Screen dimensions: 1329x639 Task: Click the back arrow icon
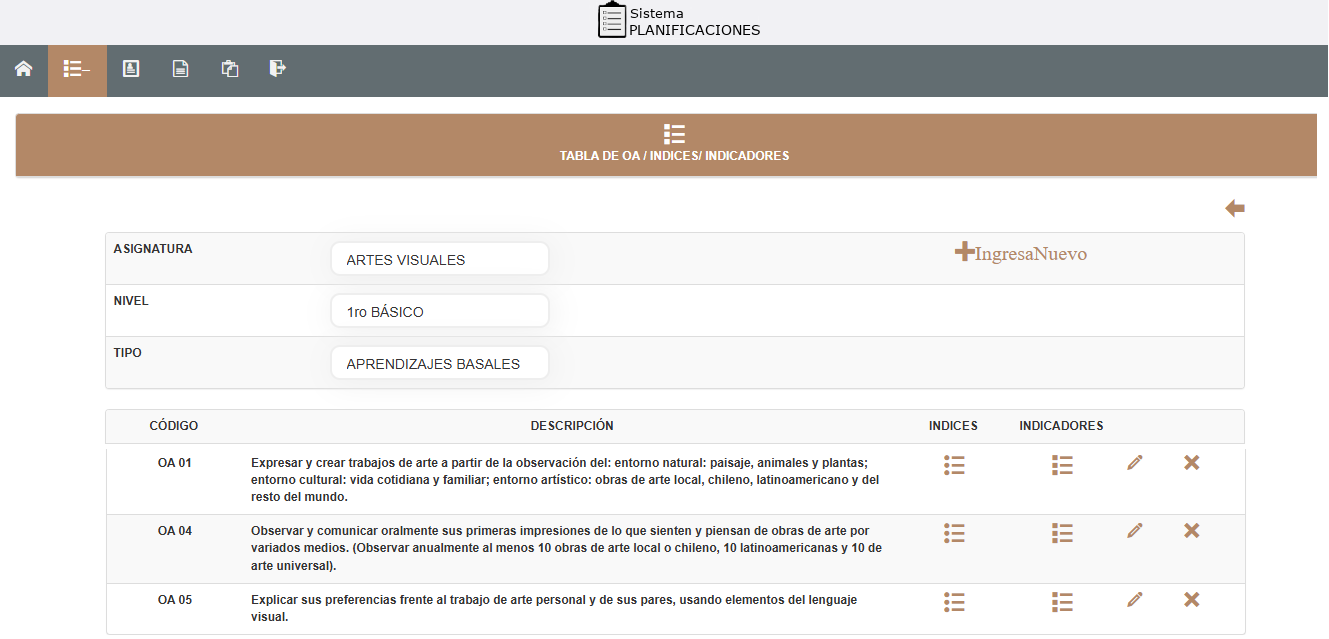(1235, 208)
